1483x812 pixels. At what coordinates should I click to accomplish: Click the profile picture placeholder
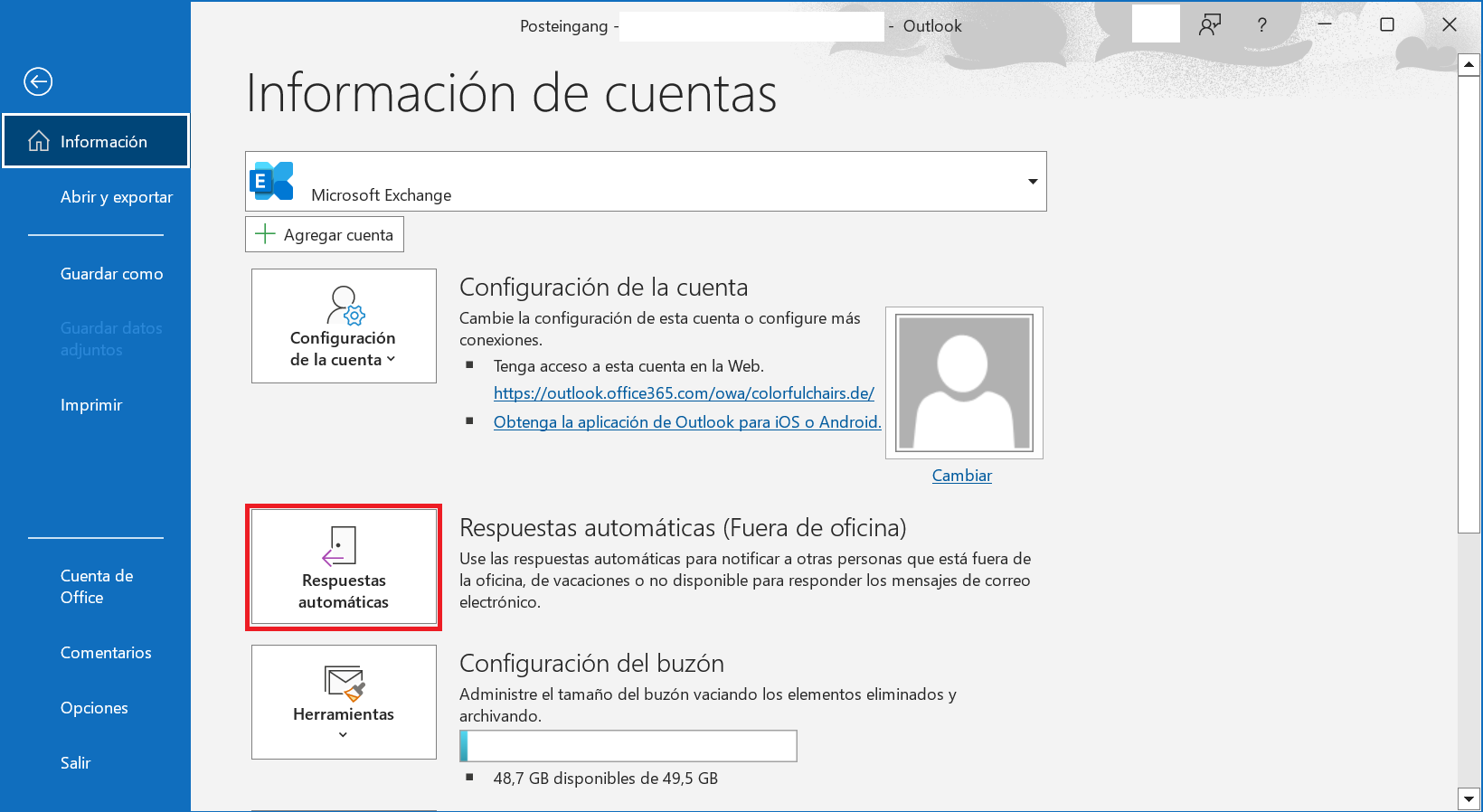coord(964,382)
